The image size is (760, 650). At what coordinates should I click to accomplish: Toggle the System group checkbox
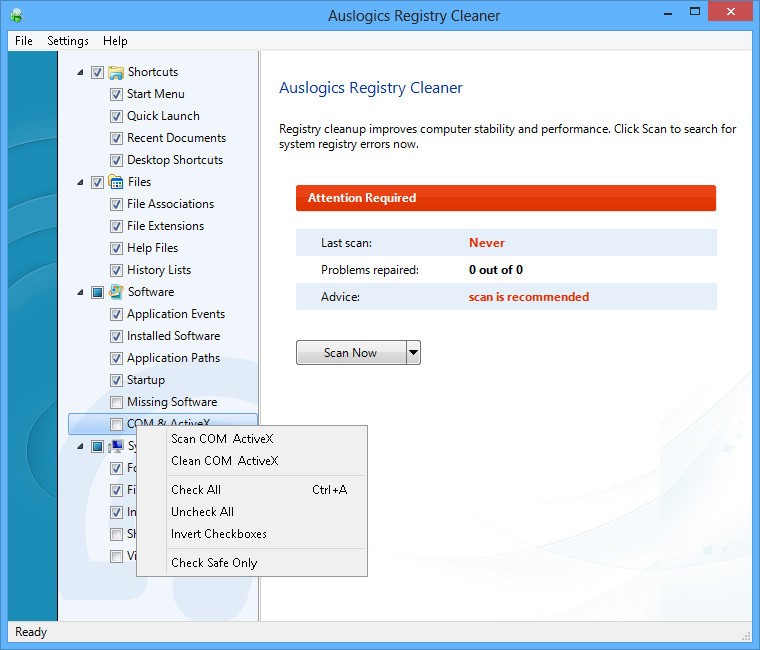[x=97, y=446]
